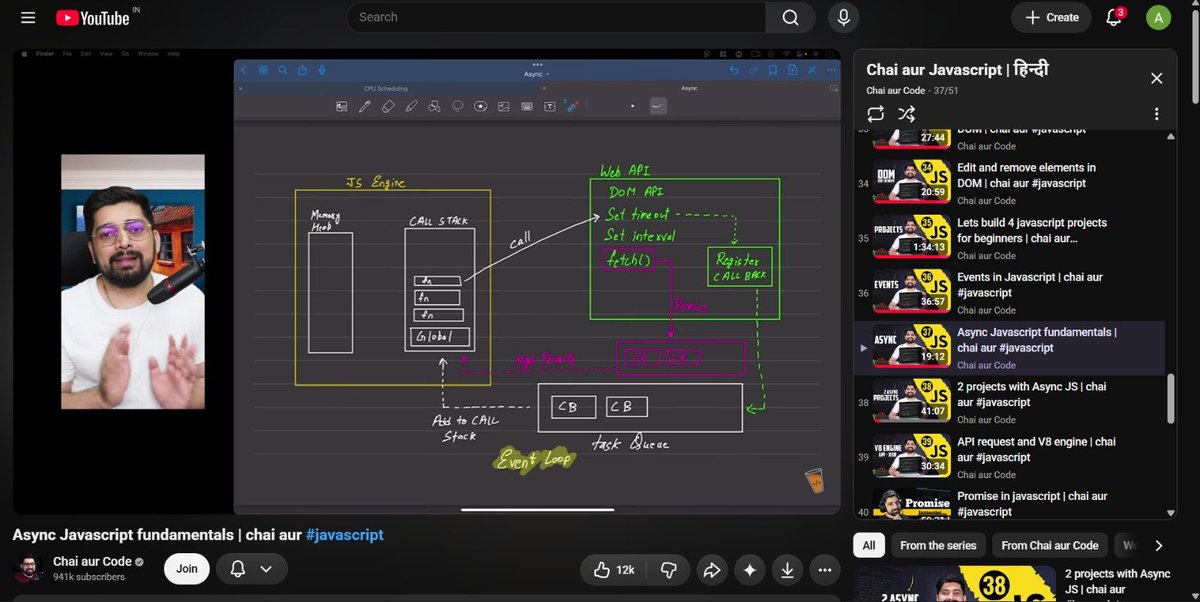This screenshot has width=1200, height=602.
Task: Click the Join button
Action: click(x=187, y=568)
